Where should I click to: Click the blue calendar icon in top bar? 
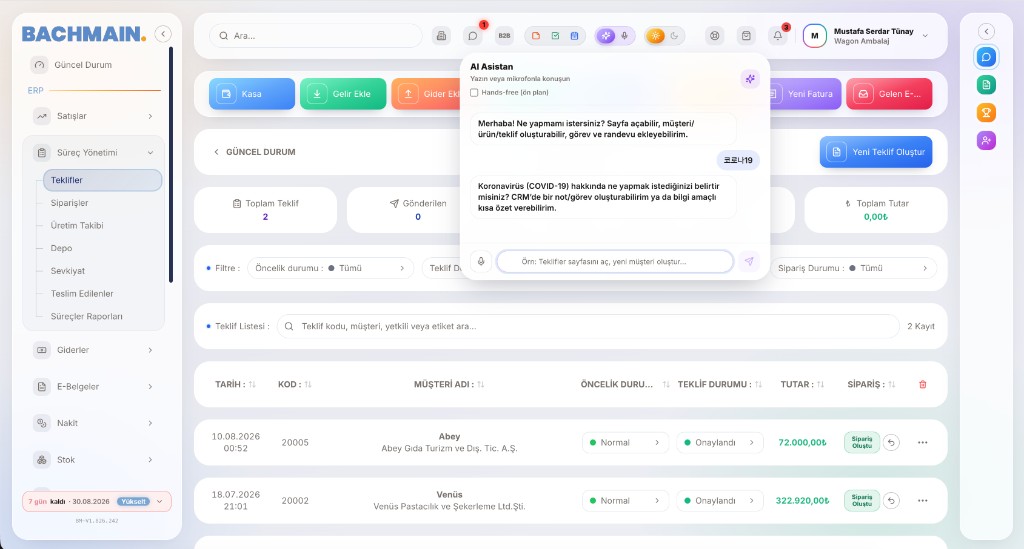pos(574,36)
